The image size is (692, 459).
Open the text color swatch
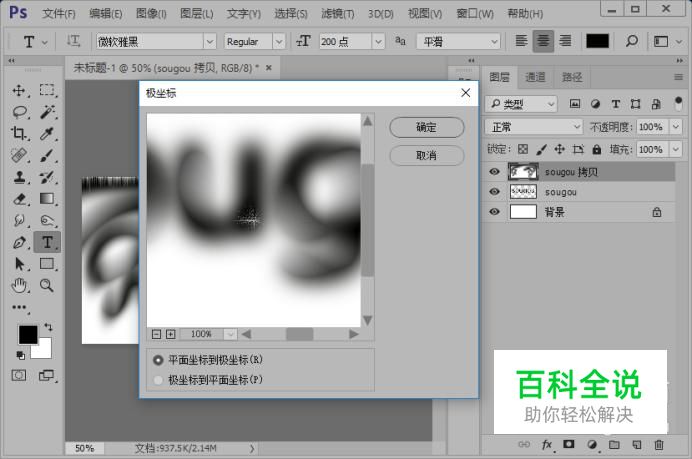tap(597, 41)
